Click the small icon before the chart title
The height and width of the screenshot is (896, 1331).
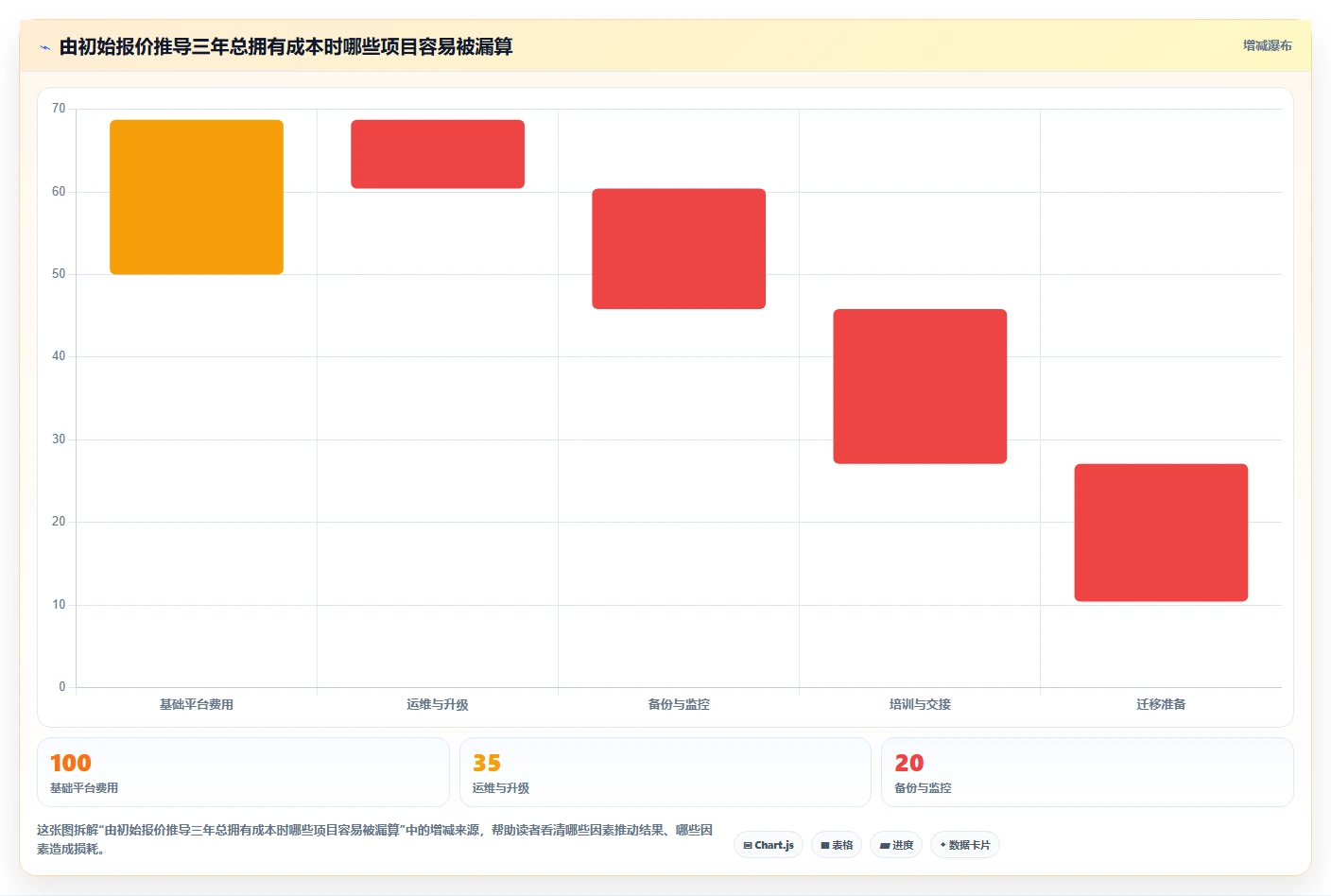44,47
